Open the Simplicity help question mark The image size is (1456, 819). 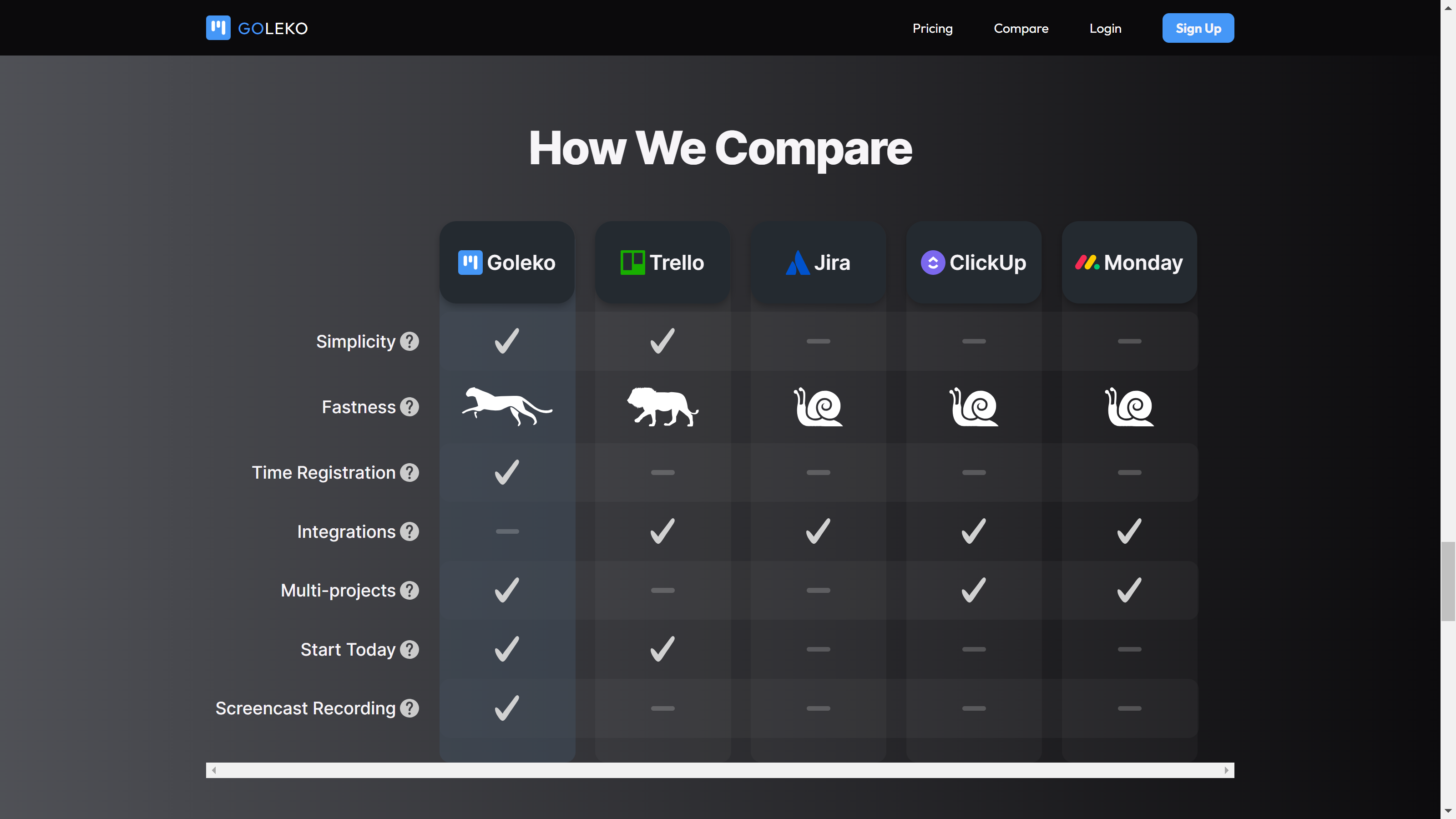click(x=409, y=341)
